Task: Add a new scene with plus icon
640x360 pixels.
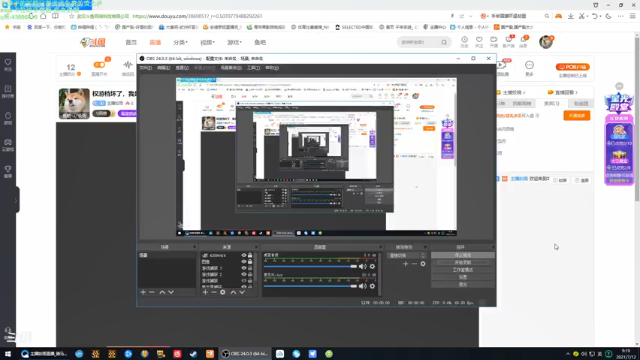Action: [143, 292]
